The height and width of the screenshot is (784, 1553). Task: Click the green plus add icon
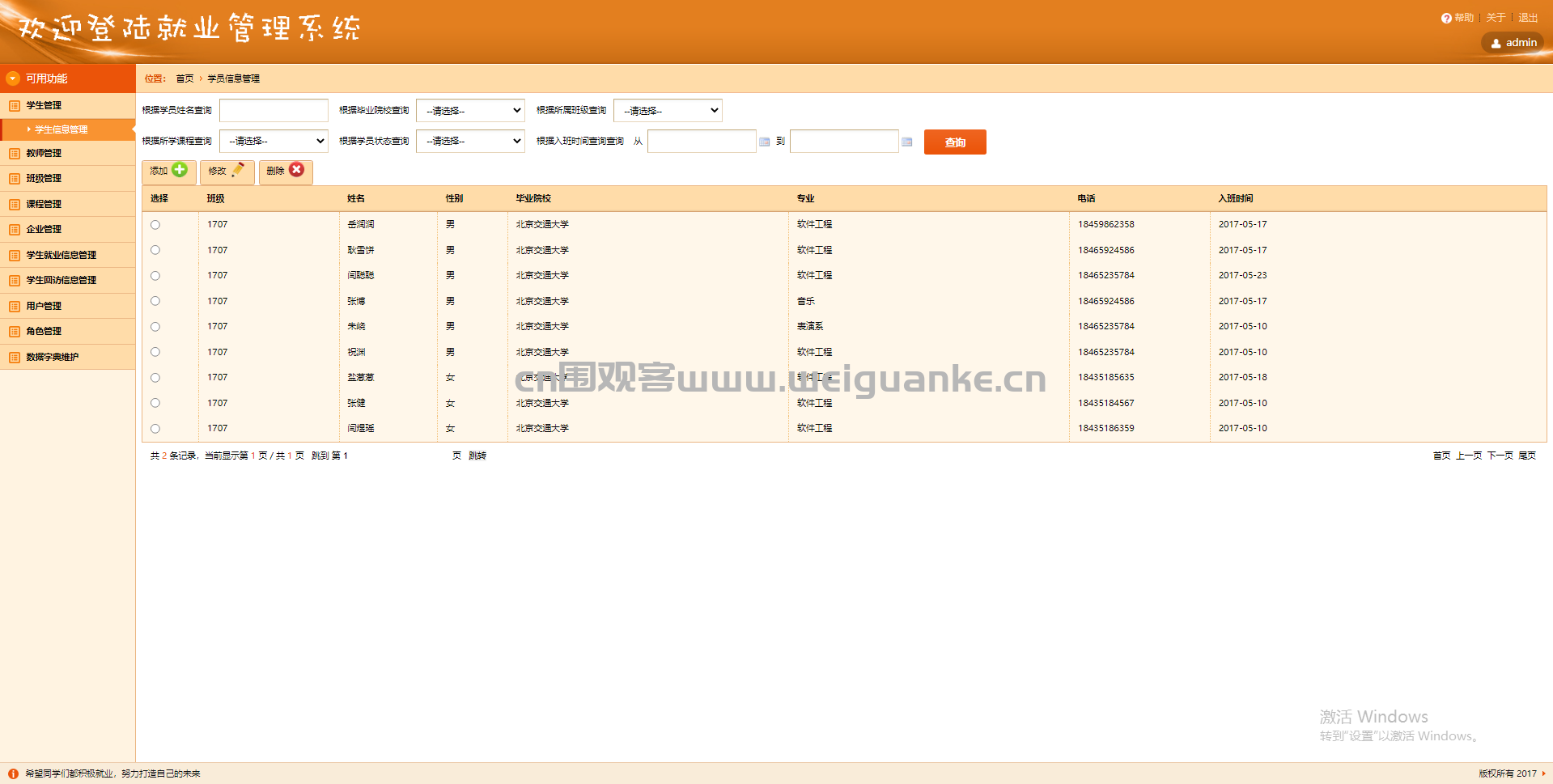(180, 170)
